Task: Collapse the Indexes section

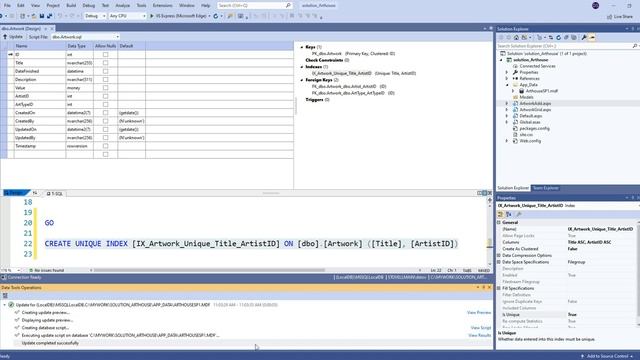Action: pyautogui.click(x=302, y=67)
